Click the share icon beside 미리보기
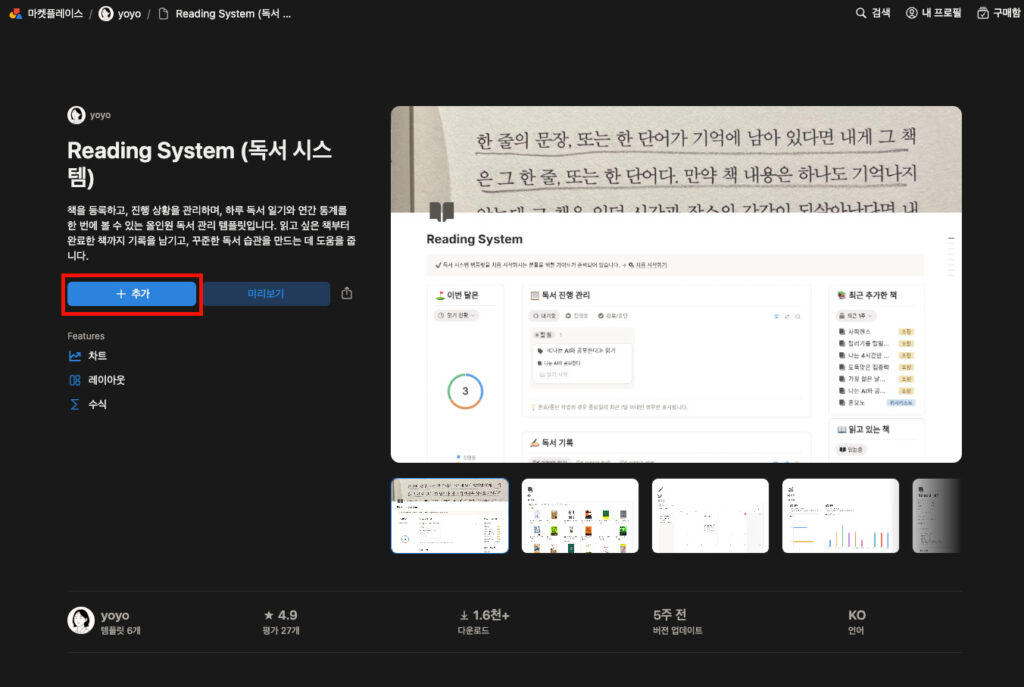Image resolution: width=1024 pixels, height=687 pixels. (x=347, y=293)
